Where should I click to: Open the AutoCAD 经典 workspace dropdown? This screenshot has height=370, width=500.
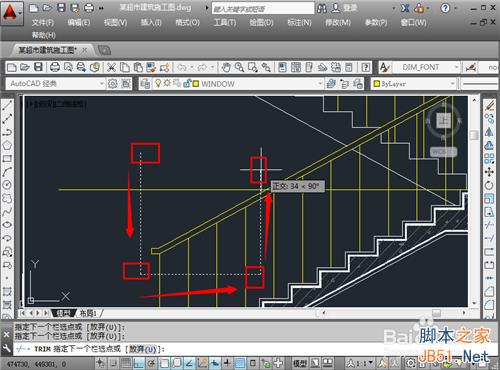click(x=101, y=84)
